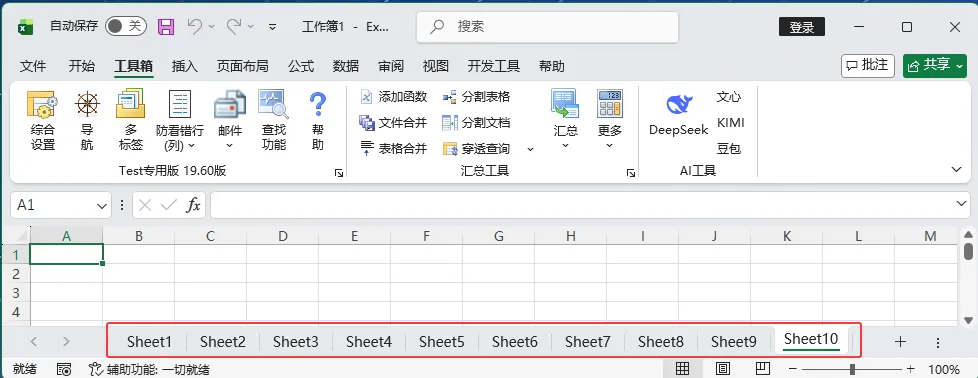Click the 文件合并 file merge icon
978x378 pixels.
[366, 122]
